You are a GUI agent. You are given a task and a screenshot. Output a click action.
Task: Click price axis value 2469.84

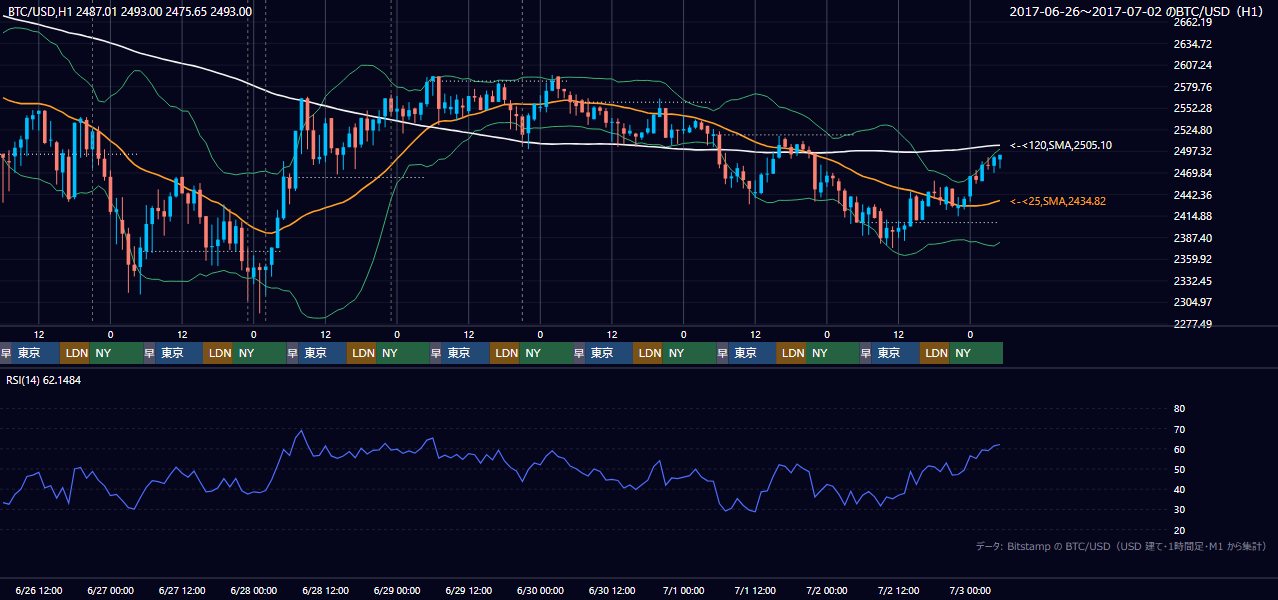(1192, 173)
